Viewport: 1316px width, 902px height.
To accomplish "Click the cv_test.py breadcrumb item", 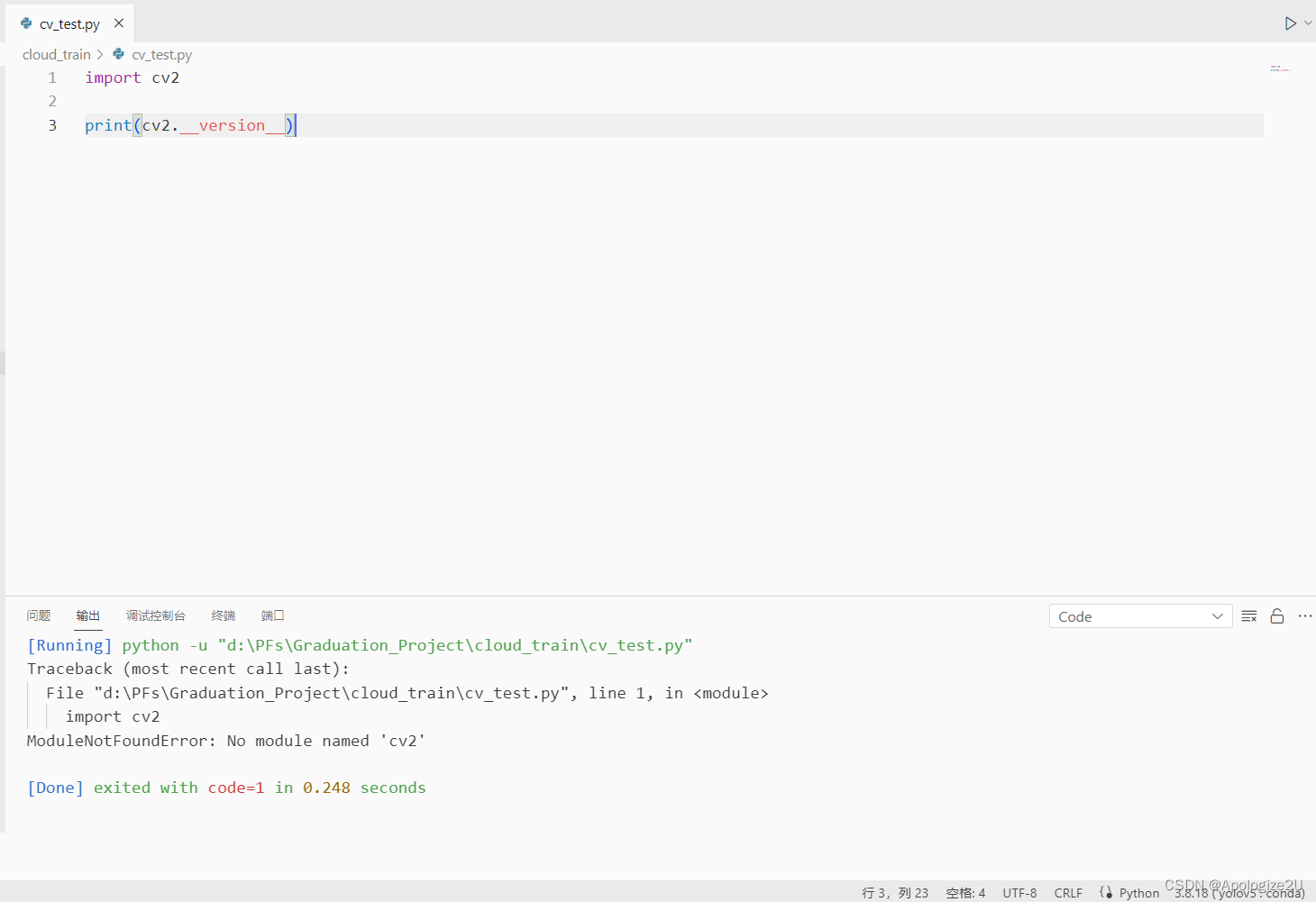I will [x=162, y=55].
